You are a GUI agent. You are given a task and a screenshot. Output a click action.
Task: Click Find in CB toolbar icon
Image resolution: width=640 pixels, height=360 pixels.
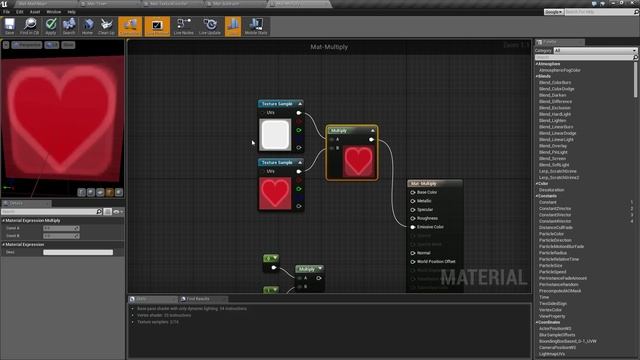30,26
